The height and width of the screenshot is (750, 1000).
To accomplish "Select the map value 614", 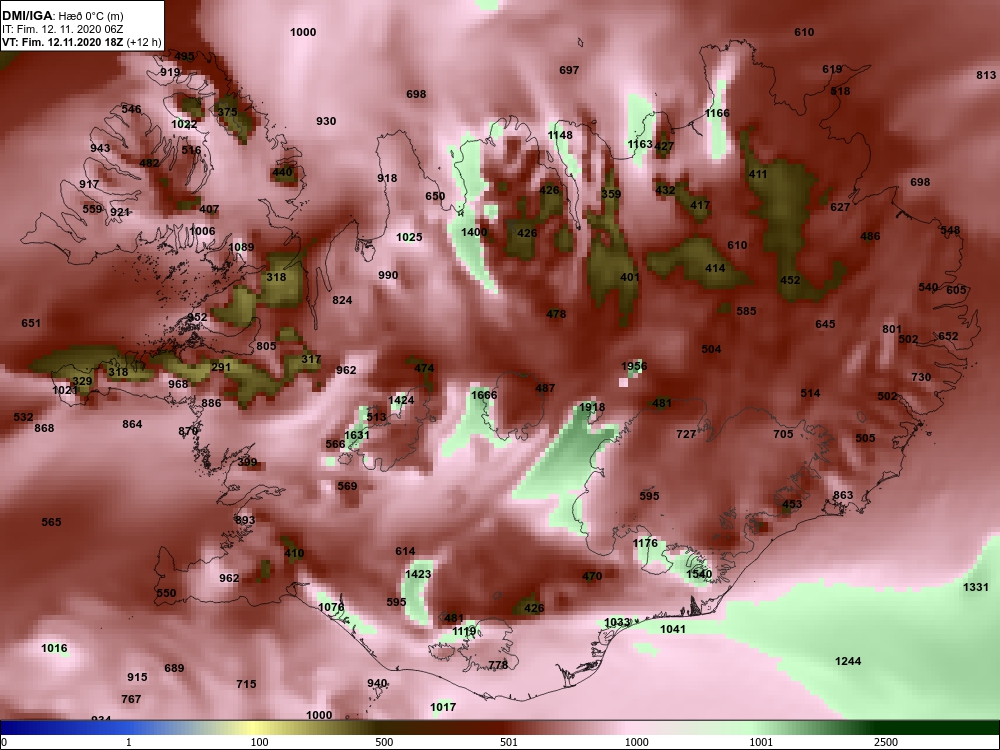I will click(x=405, y=551).
